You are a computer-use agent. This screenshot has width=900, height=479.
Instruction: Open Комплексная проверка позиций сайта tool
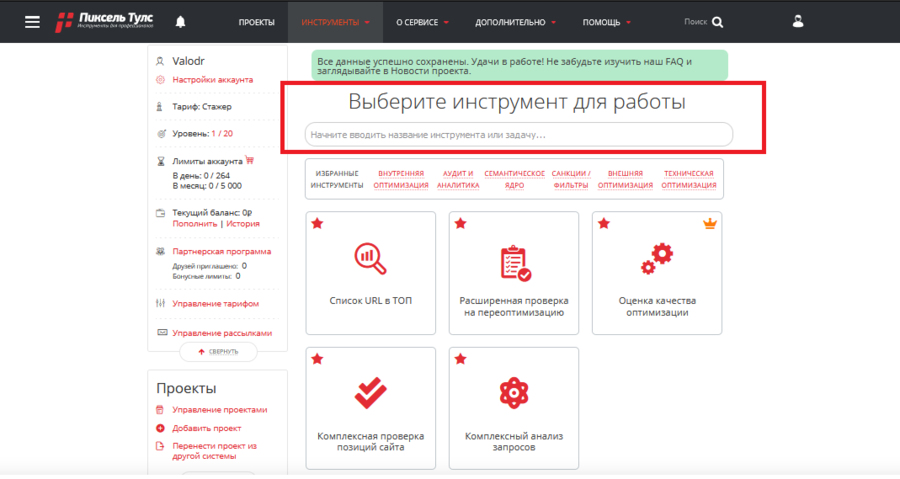coord(371,410)
